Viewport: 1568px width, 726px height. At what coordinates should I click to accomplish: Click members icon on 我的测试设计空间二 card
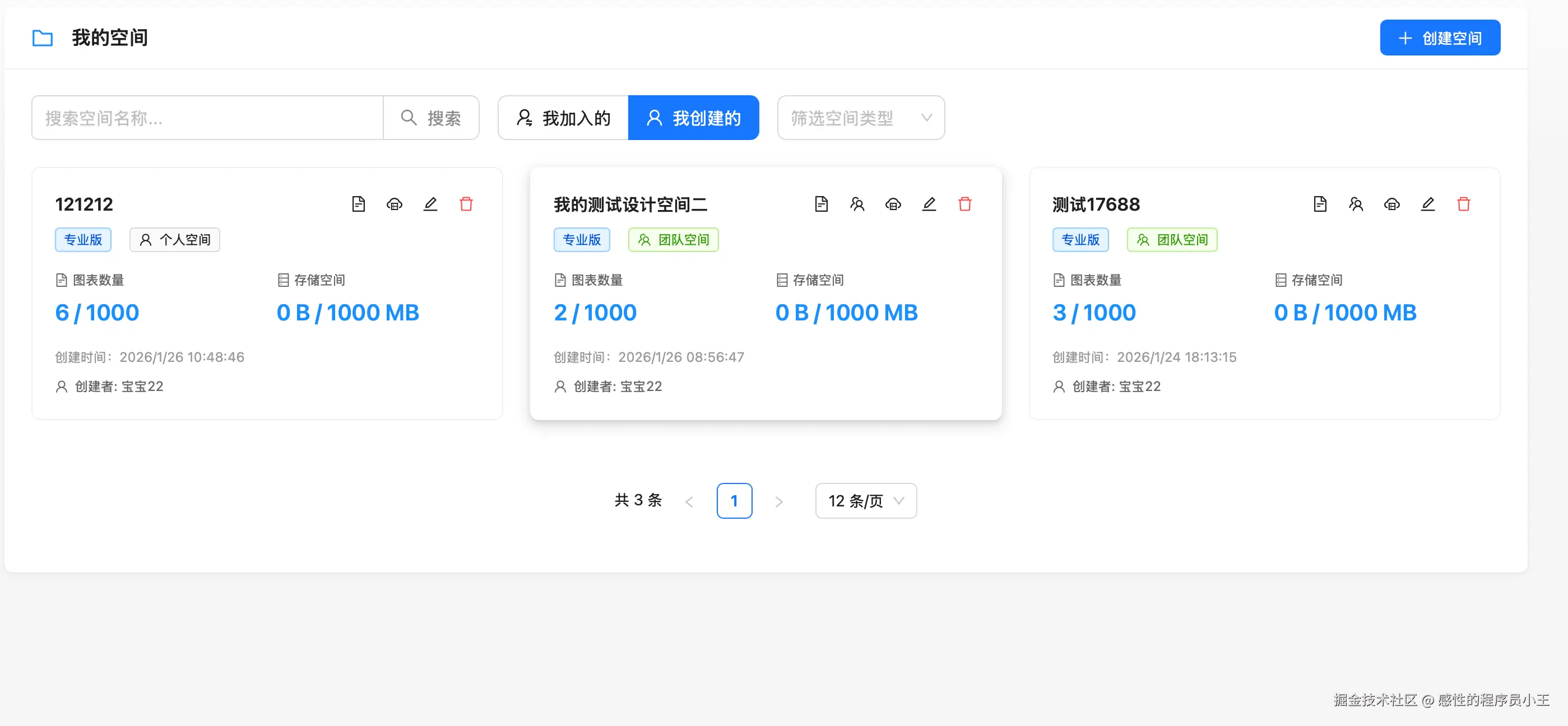click(x=857, y=204)
